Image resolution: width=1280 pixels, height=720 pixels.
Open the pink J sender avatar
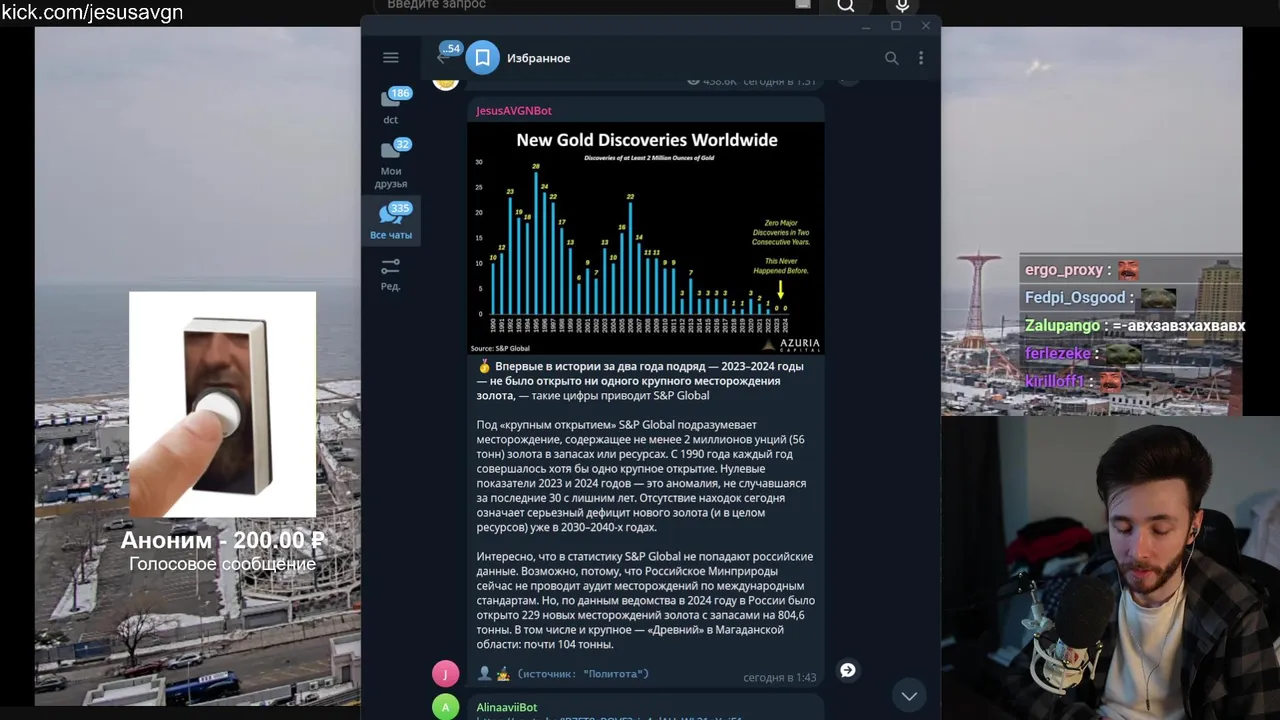(445, 674)
